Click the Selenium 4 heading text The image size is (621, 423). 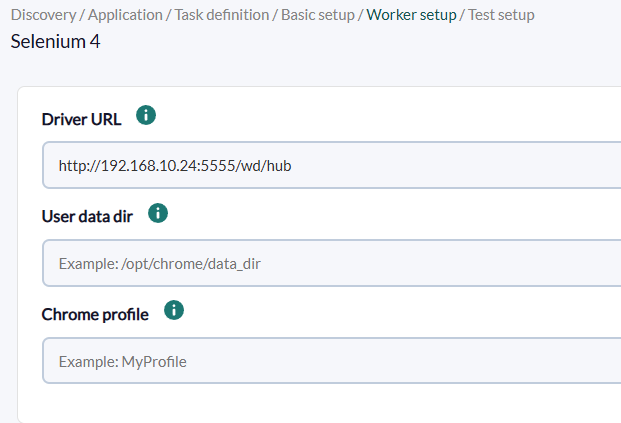tap(55, 42)
